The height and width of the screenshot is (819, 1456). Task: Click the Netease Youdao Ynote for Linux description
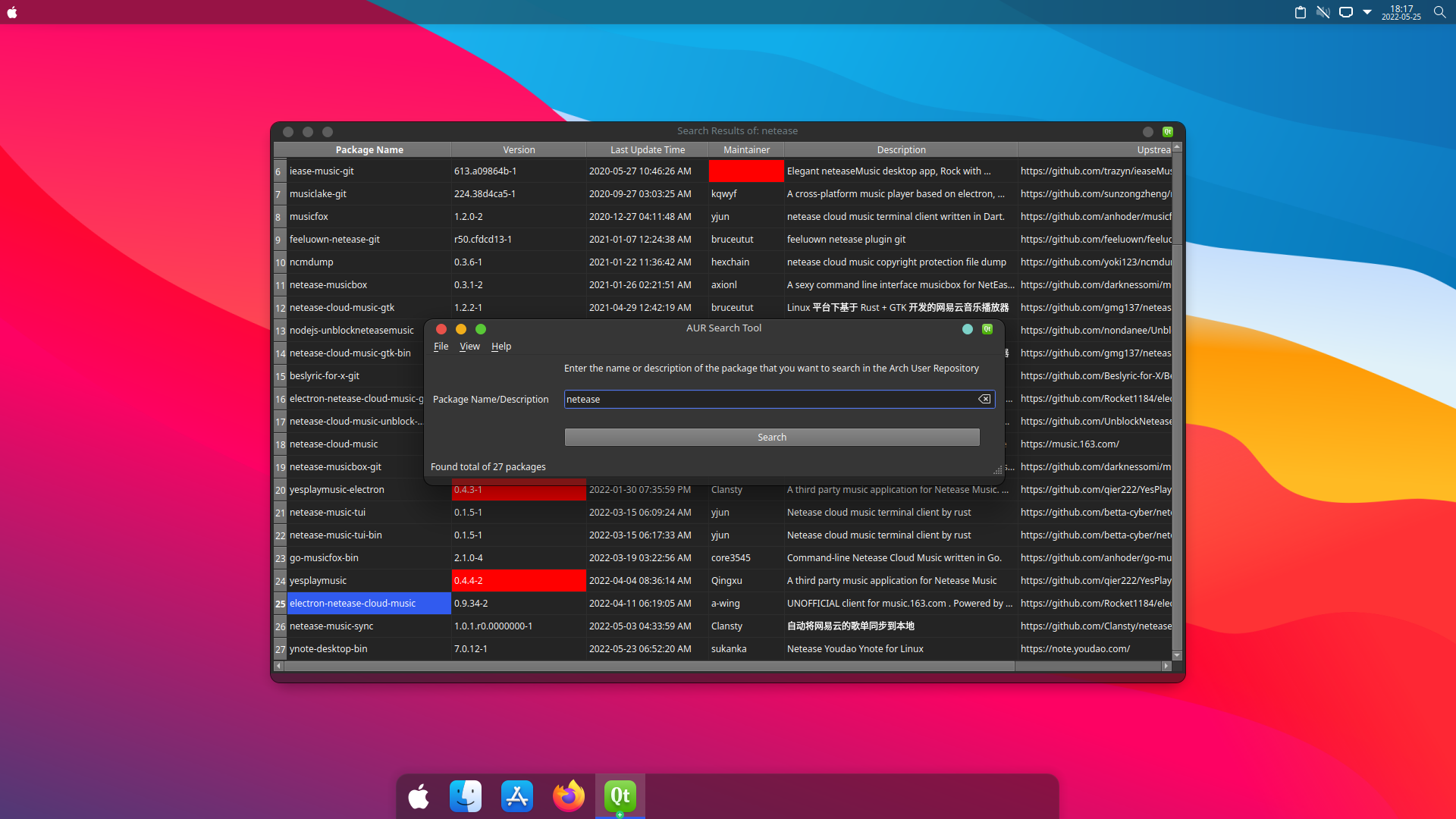click(x=901, y=649)
